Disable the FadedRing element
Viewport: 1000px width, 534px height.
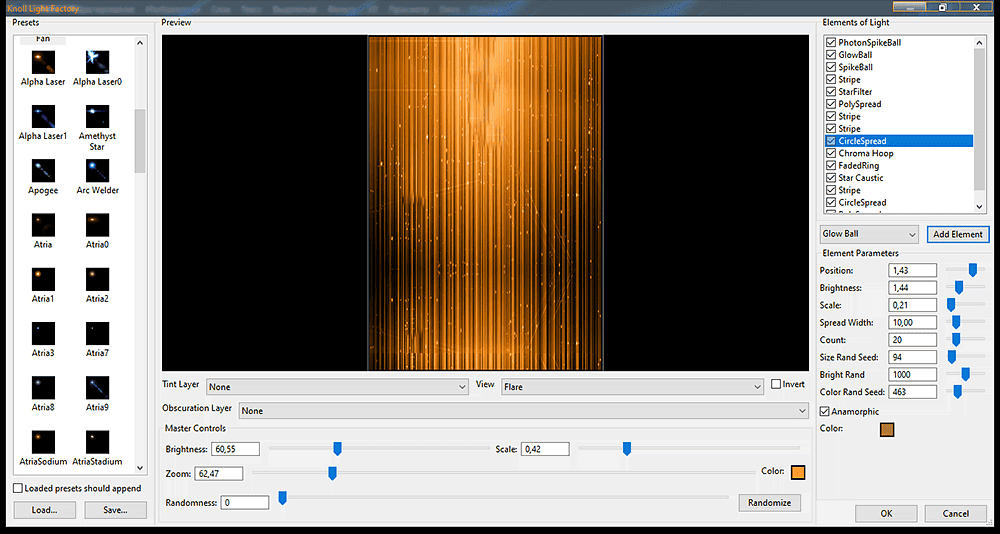click(831, 165)
